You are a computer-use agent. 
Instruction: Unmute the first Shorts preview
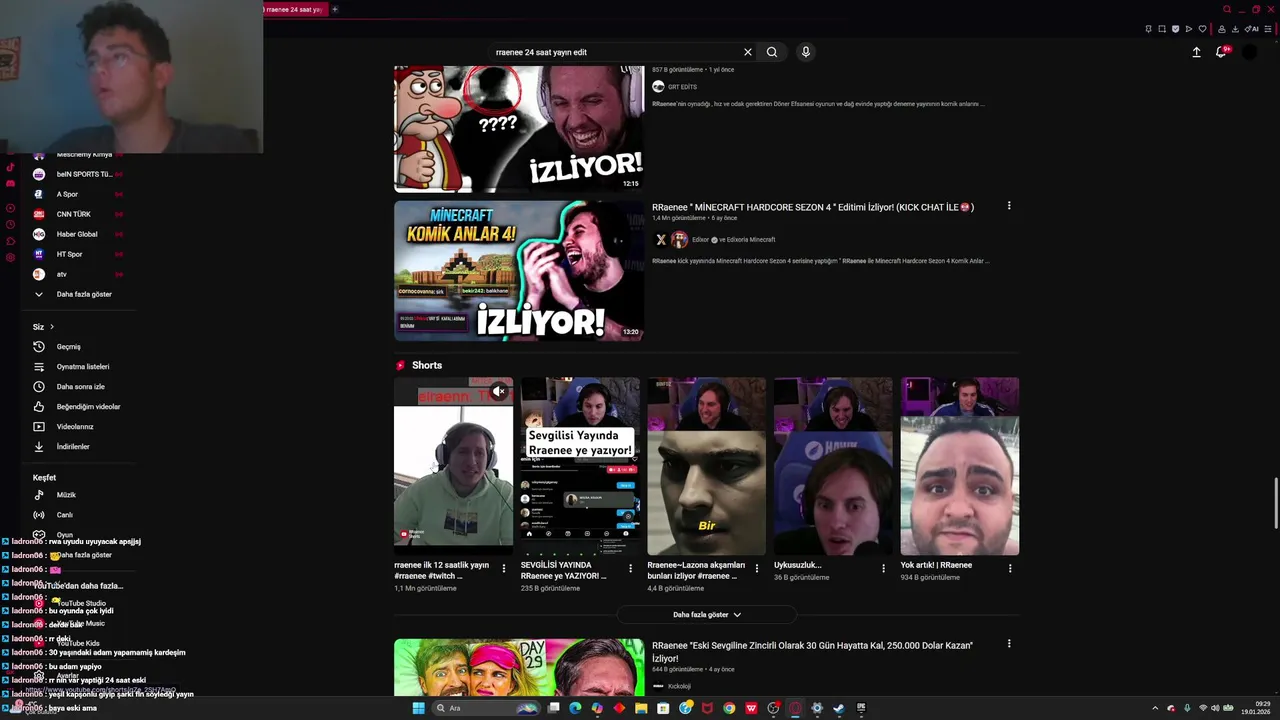coord(499,391)
